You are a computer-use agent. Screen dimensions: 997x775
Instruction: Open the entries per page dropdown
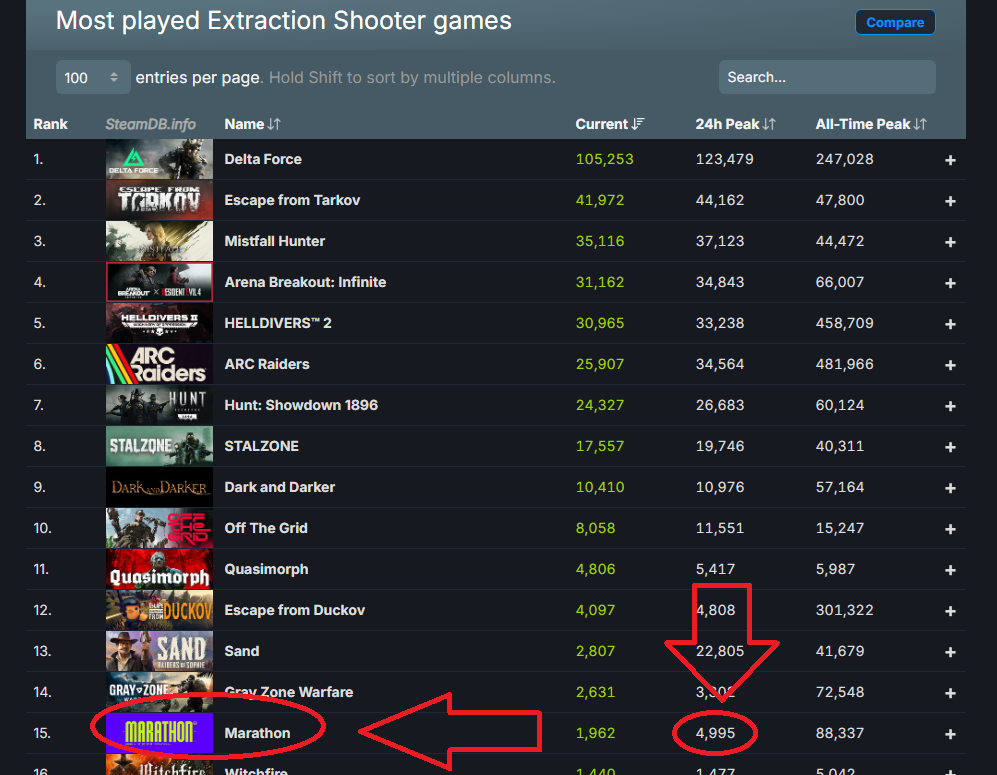click(93, 78)
